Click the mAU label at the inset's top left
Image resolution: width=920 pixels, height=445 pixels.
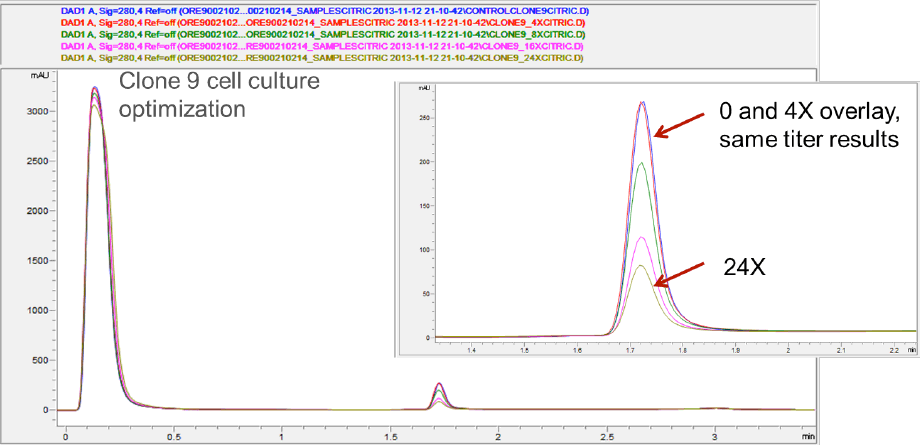tap(423, 88)
